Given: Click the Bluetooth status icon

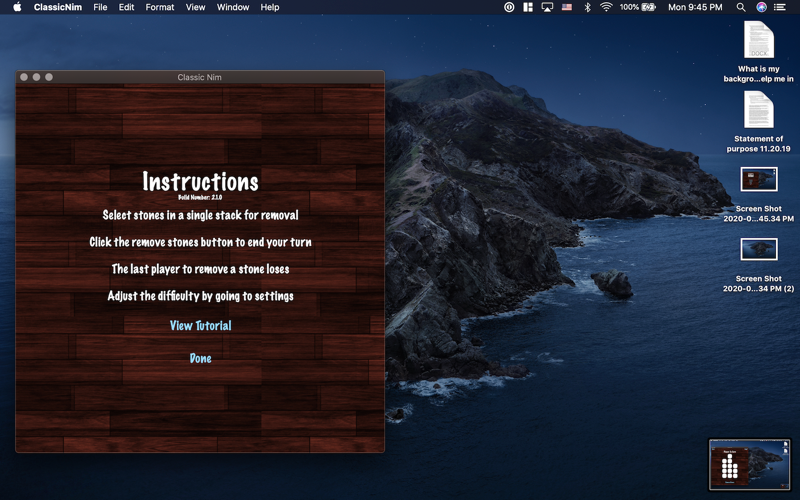Looking at the screenshot, I should click(x=587, y=7).
